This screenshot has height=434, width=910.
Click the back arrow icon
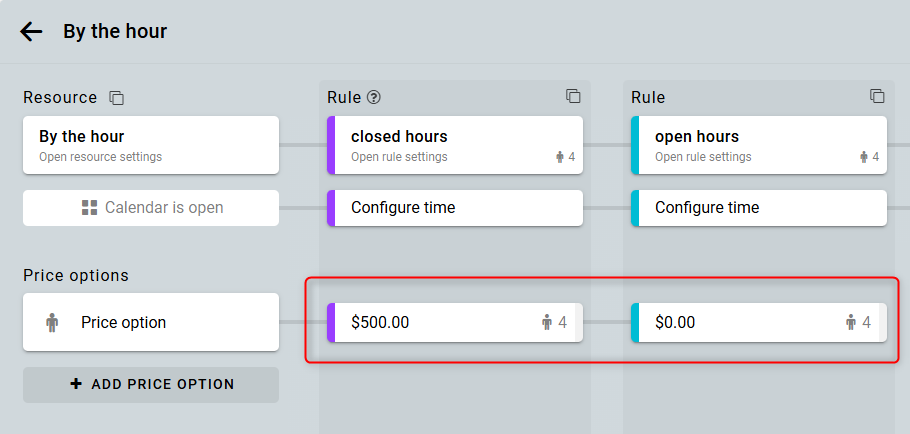click(31, 32)
